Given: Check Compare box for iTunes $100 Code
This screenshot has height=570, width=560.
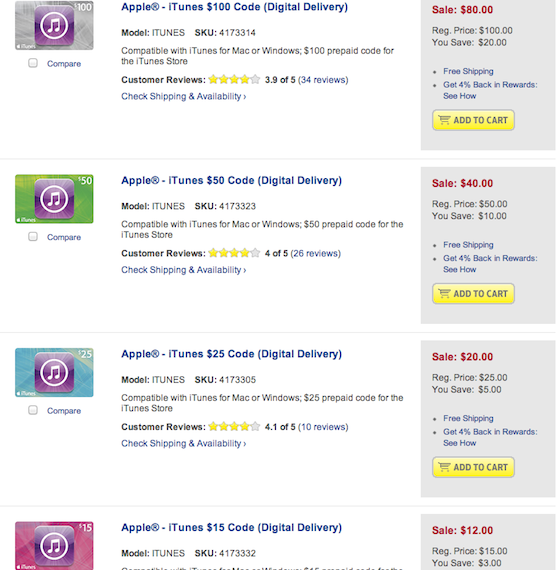Looking at the screenshot, I should (x=33, y=63).
